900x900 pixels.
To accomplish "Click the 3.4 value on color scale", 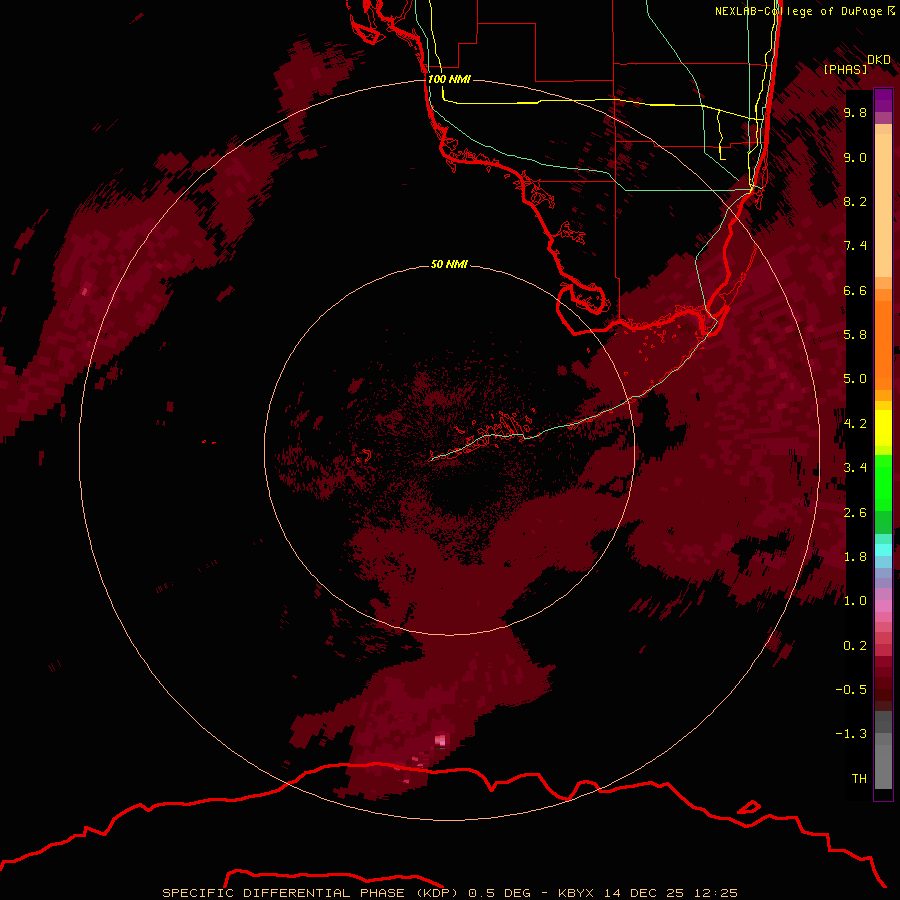I will click(855, 468).
